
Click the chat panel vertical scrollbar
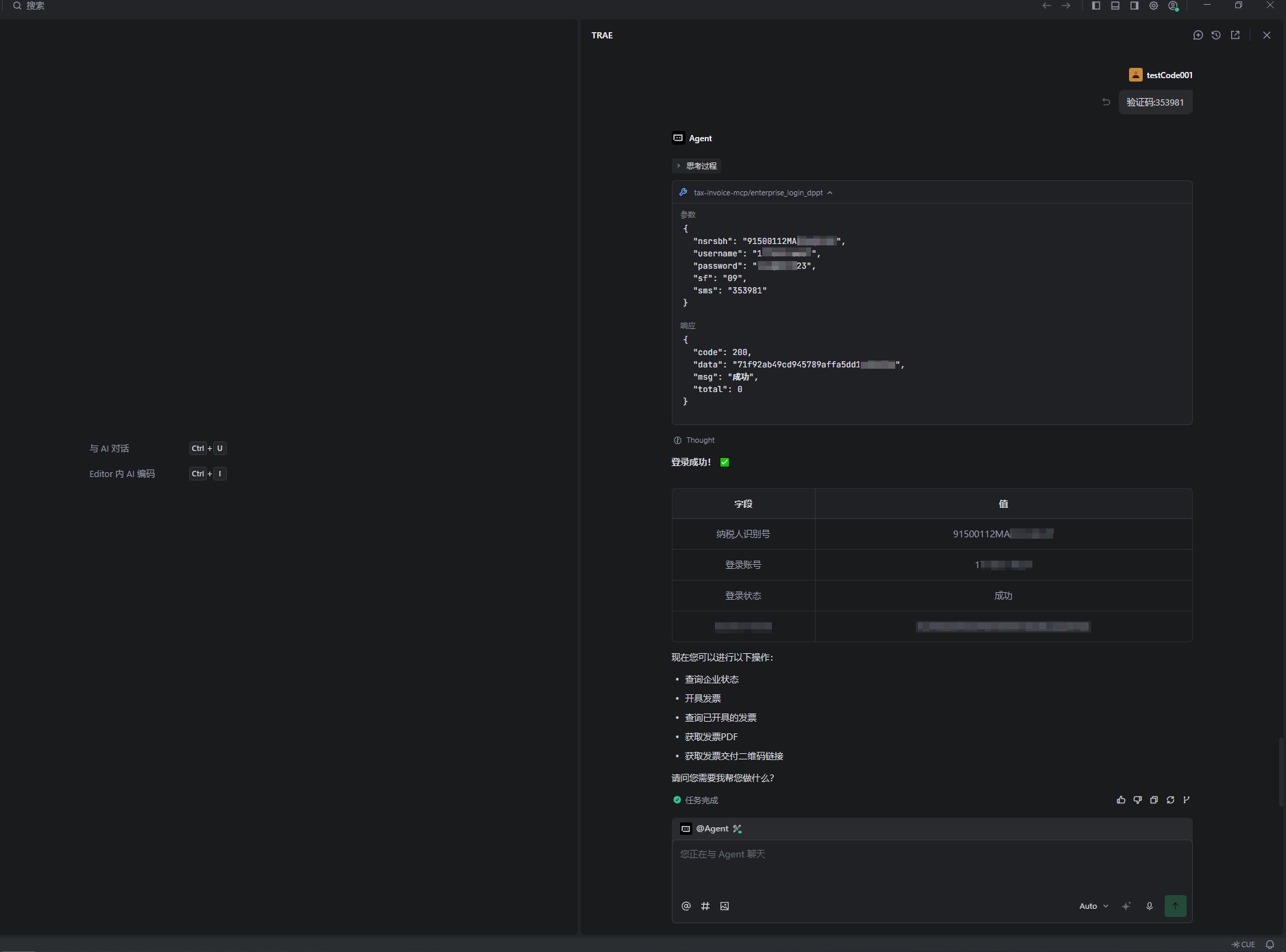1281,772
